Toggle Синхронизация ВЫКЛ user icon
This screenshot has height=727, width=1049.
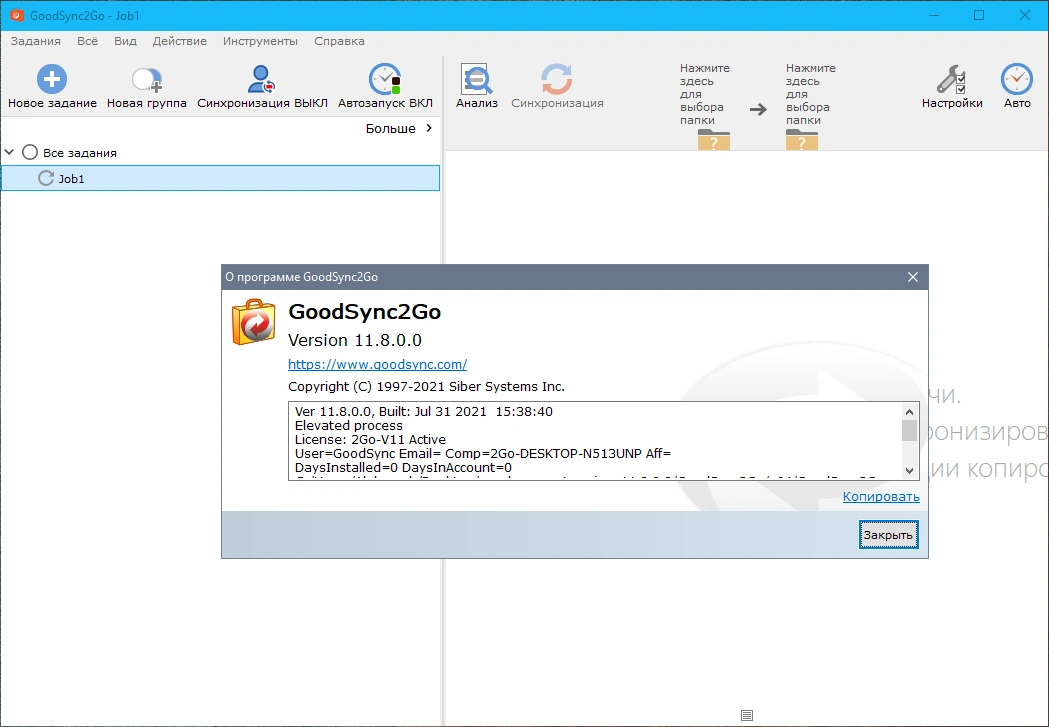coord(261,79)
